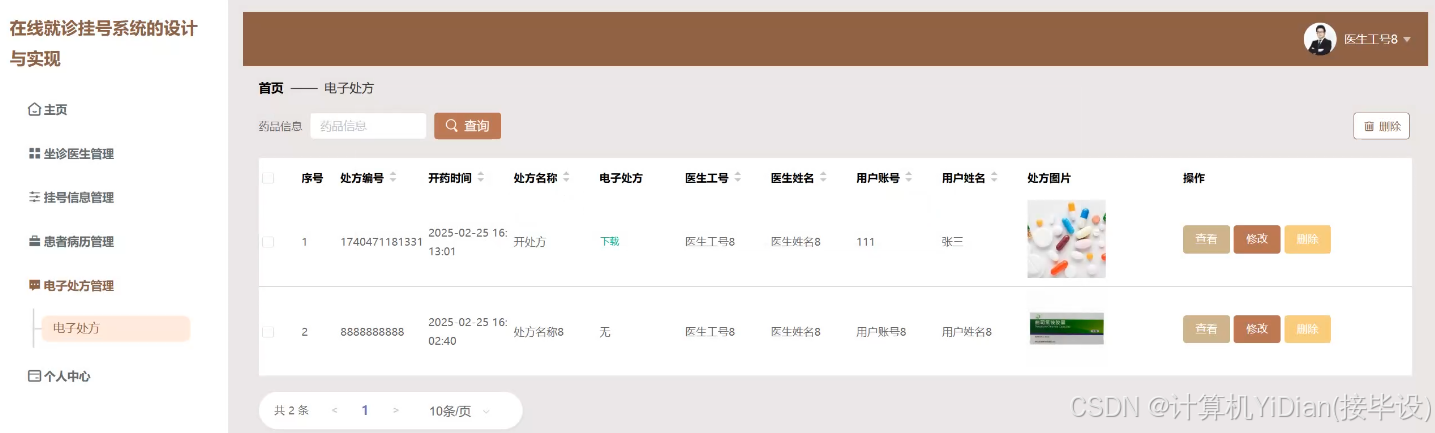Screen dimensions: 1435x433
Task: Click the sort arrows on 处方名称 column
Action: [x=566, y=178]
